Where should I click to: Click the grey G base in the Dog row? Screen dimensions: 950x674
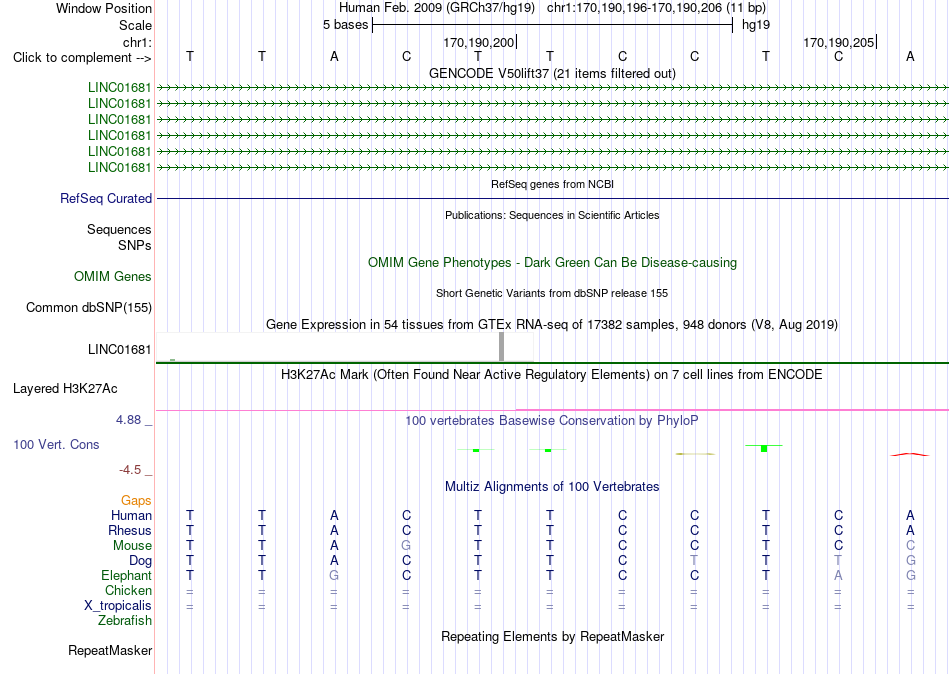(910, 561)
